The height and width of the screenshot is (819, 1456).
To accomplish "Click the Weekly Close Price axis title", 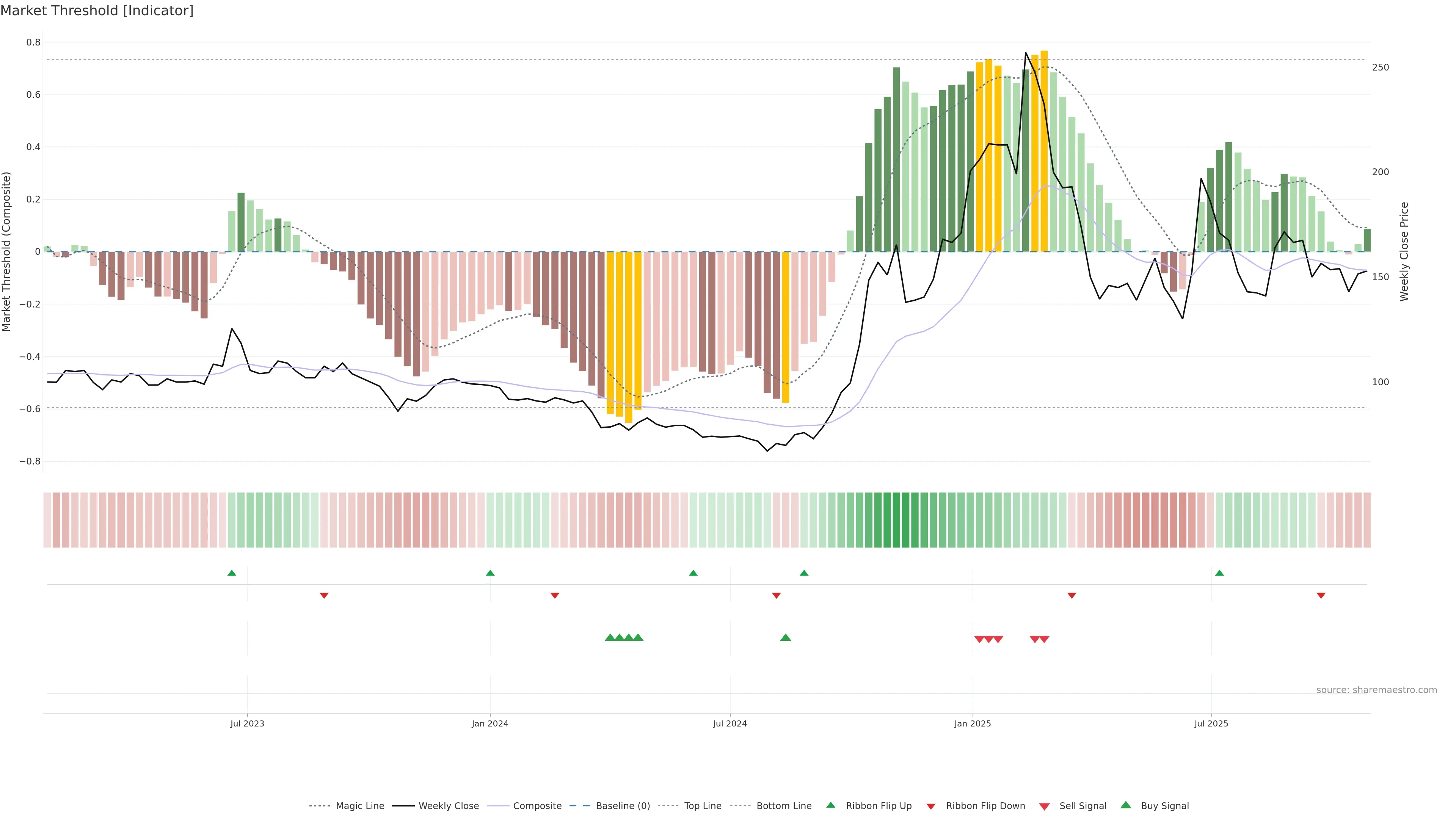I will click(1404, 251).
